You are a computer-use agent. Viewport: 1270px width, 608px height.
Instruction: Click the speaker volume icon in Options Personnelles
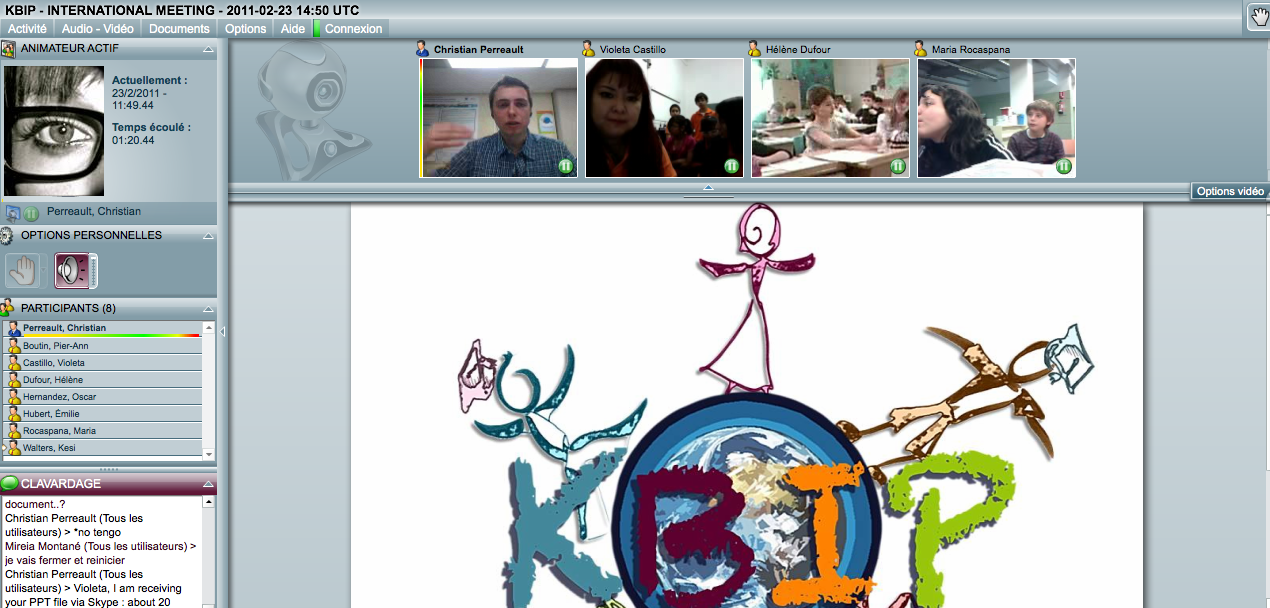71,270
